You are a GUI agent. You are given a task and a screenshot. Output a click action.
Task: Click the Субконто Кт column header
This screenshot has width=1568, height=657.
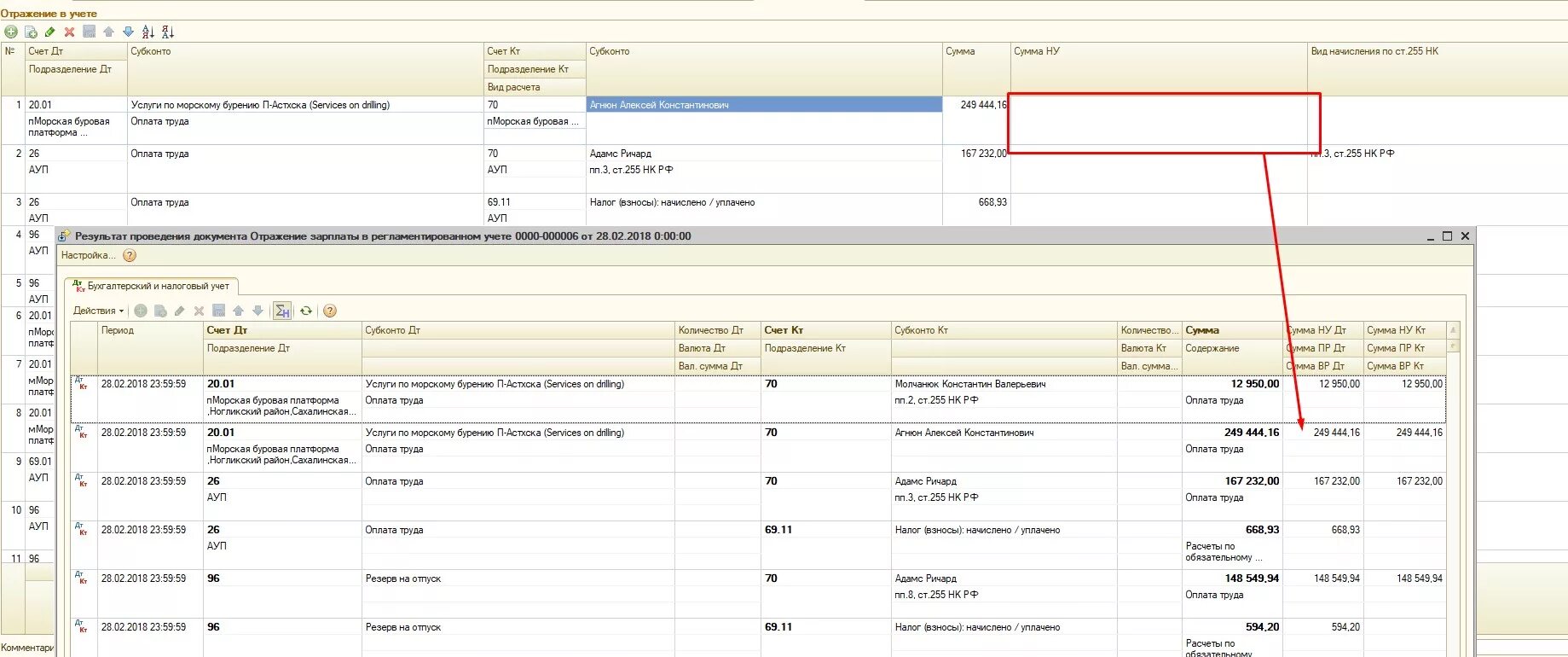pyautogui.click(x=1004, y=330)
